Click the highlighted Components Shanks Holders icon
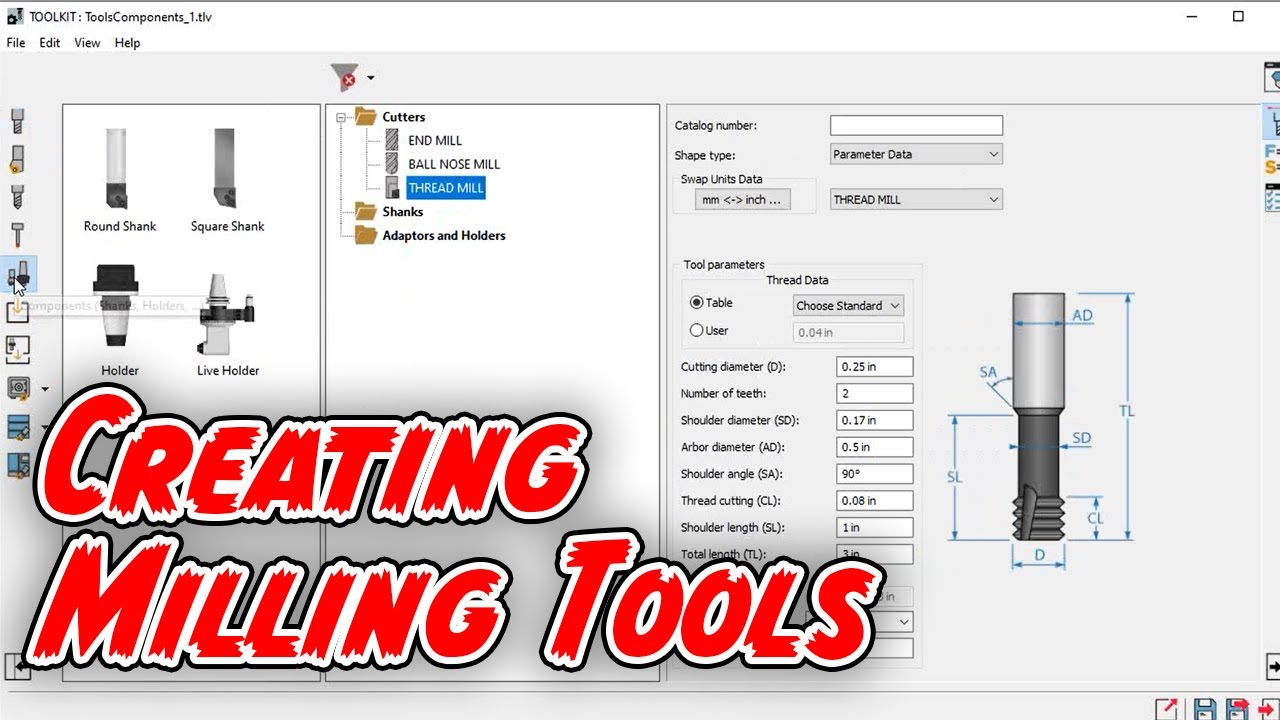Screen dimensions: 1280x720 click(19, 274)
